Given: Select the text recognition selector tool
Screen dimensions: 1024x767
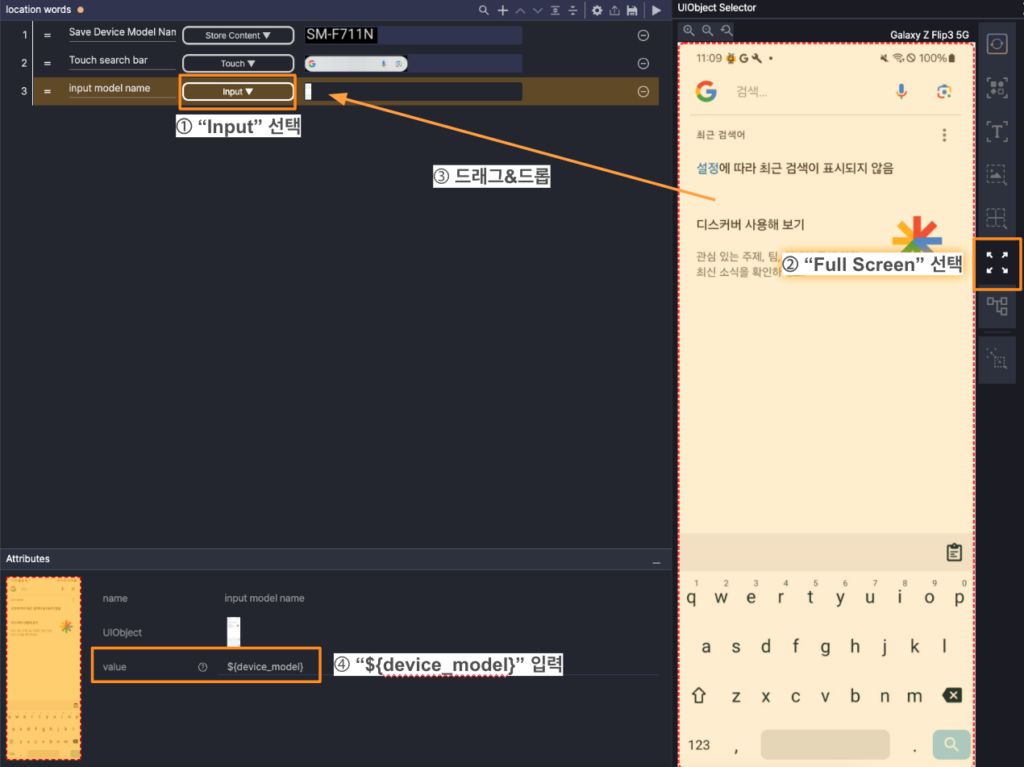Looking at the screenshot, I should coord(997,131).
